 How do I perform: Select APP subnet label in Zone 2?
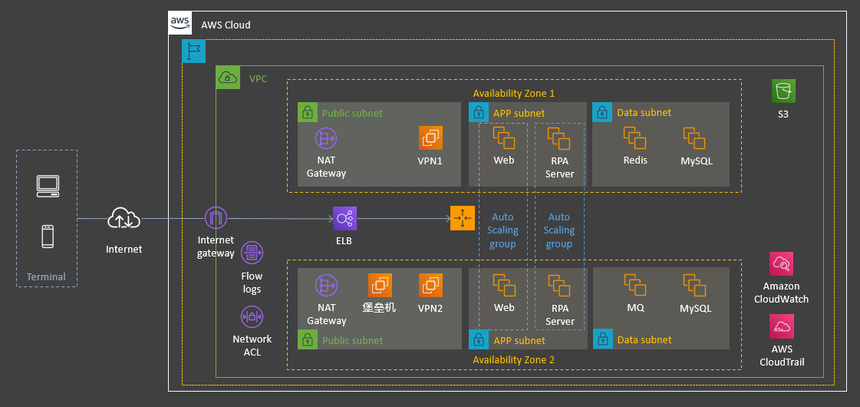click(x=519, y=341)
